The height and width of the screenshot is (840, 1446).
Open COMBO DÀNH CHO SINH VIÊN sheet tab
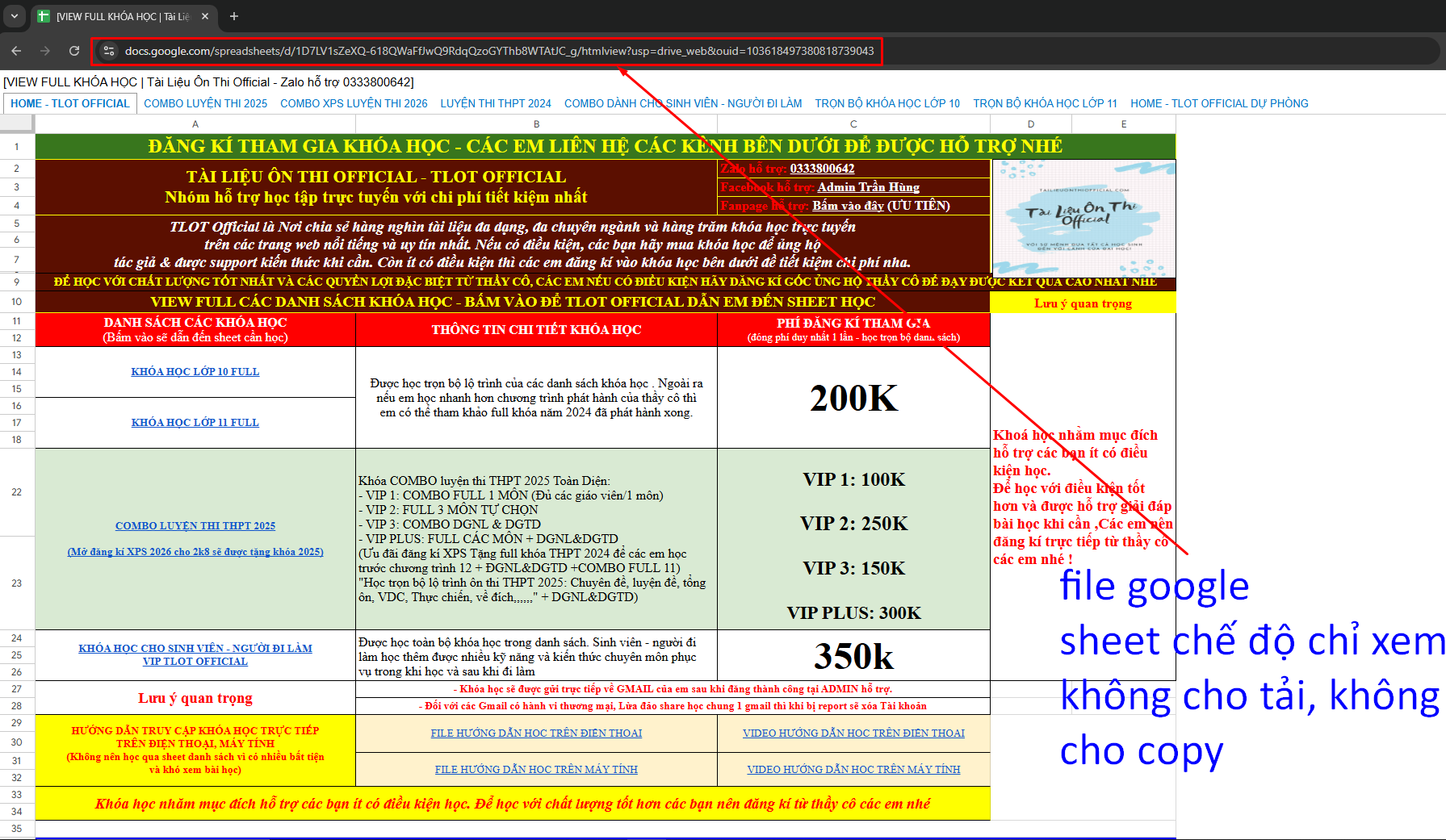click(x=683, y=103)
